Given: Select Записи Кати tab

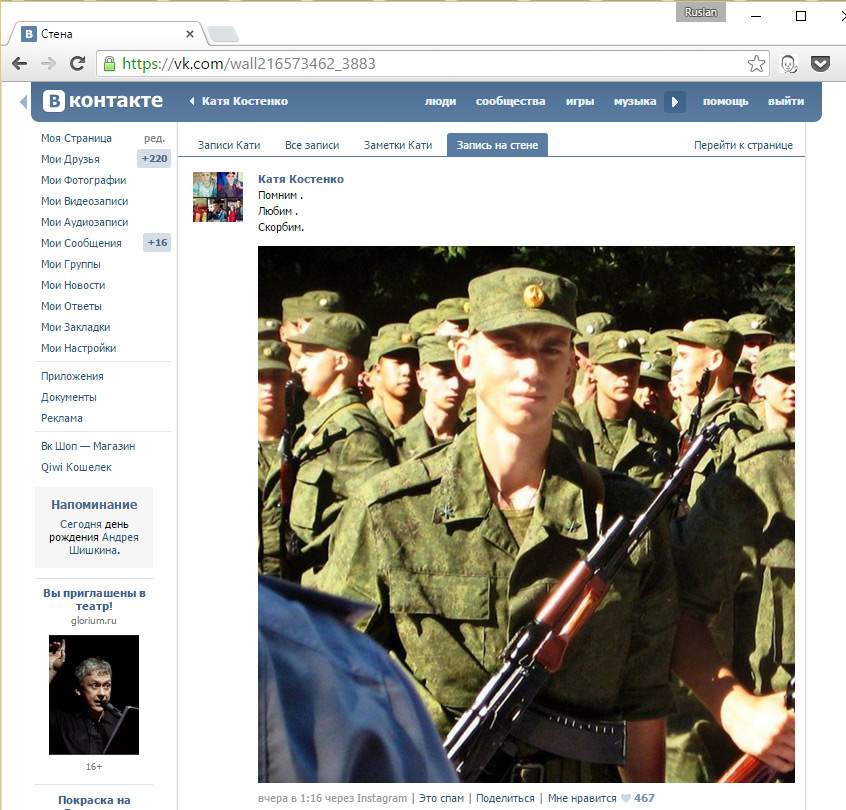Looking at the screenshot, I should pyautogui.click(x=229, y=145).
